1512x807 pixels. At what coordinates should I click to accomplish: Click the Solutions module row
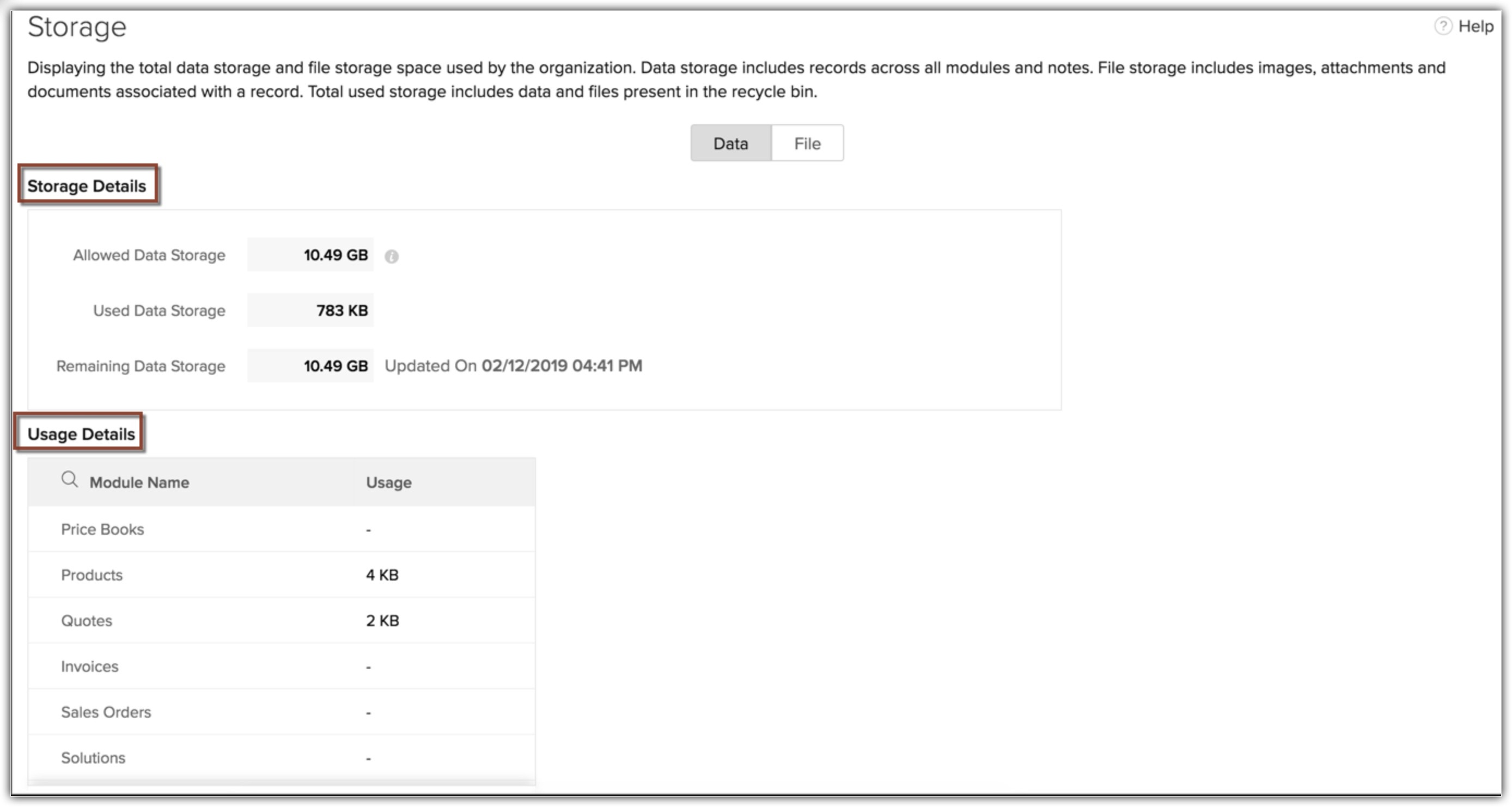pos(93,759)
